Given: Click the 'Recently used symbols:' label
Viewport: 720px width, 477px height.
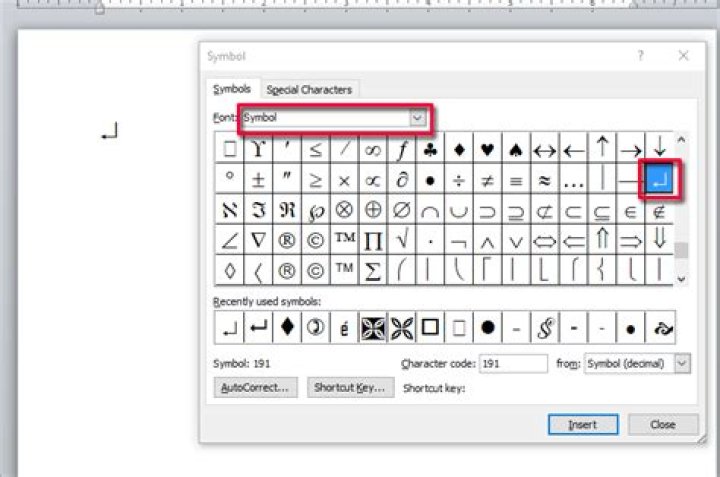Looking at the screenshot, I should point(267,302).
